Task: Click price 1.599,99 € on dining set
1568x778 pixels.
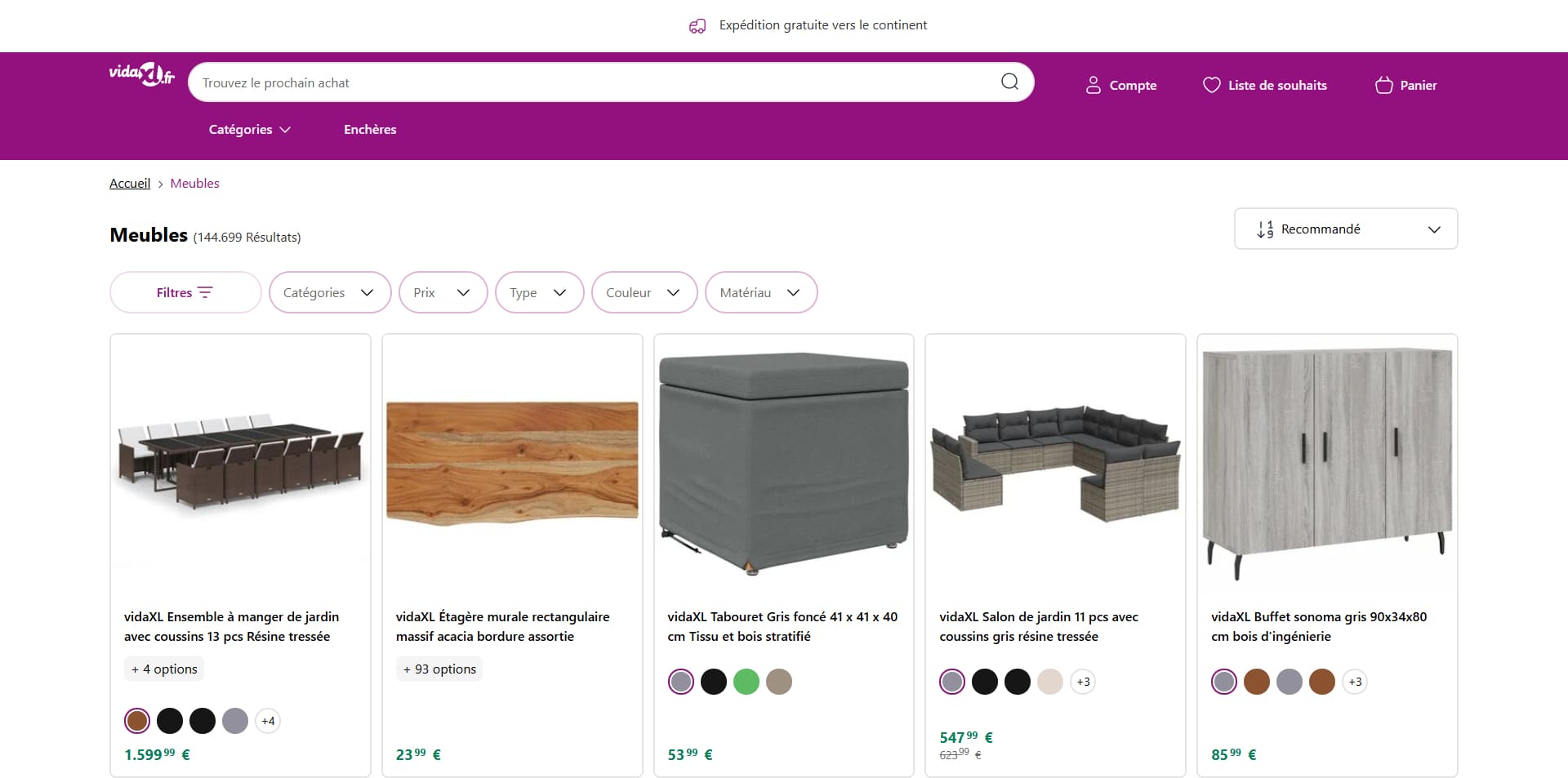Action: tap(157, 754)
